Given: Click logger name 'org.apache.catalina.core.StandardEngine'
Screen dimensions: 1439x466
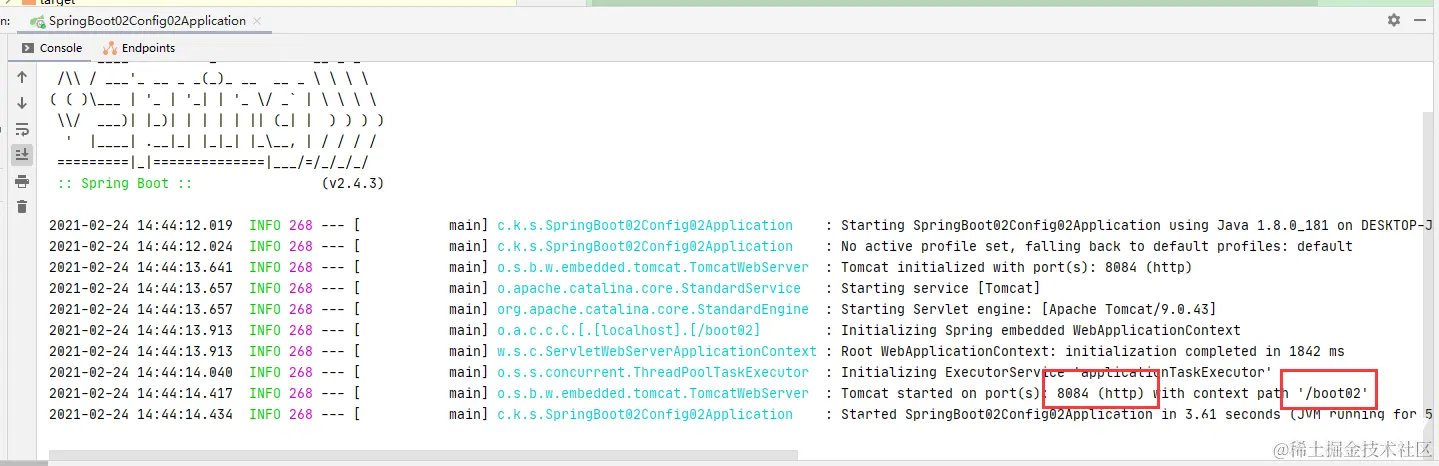Looking at the screenshot, I should coord(652,309).
